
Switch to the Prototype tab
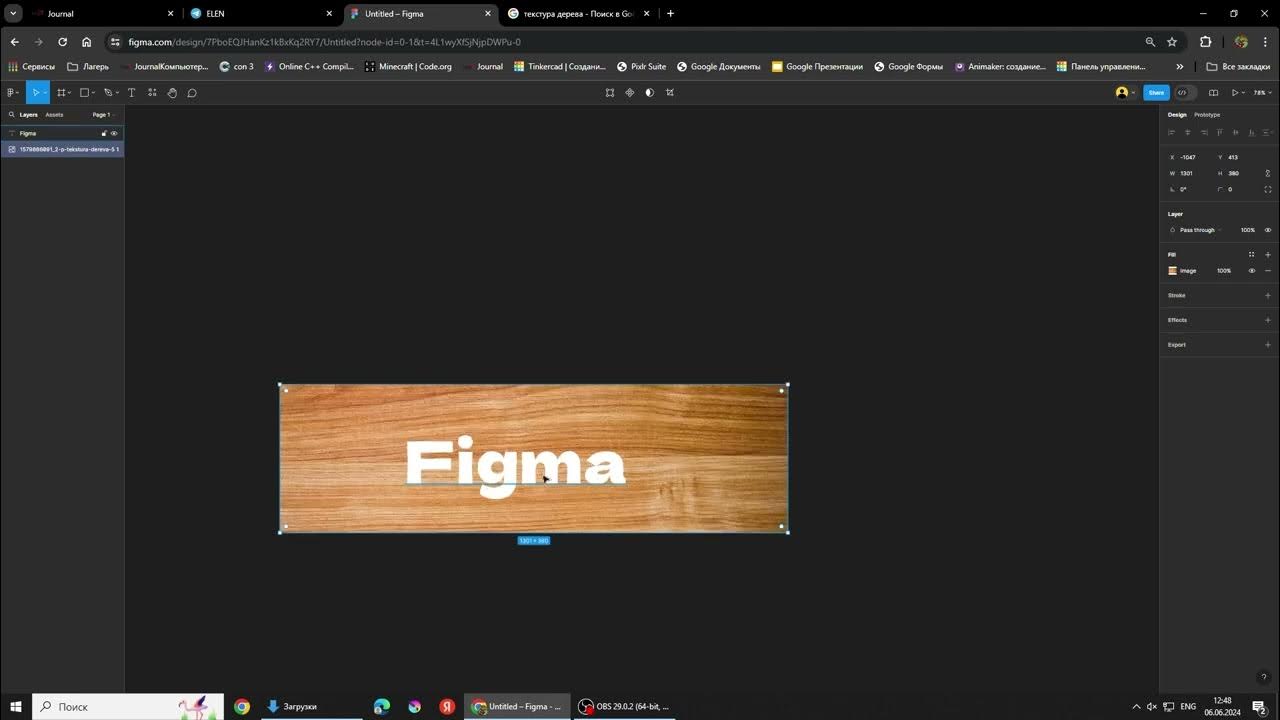[x=1207, y=115]
